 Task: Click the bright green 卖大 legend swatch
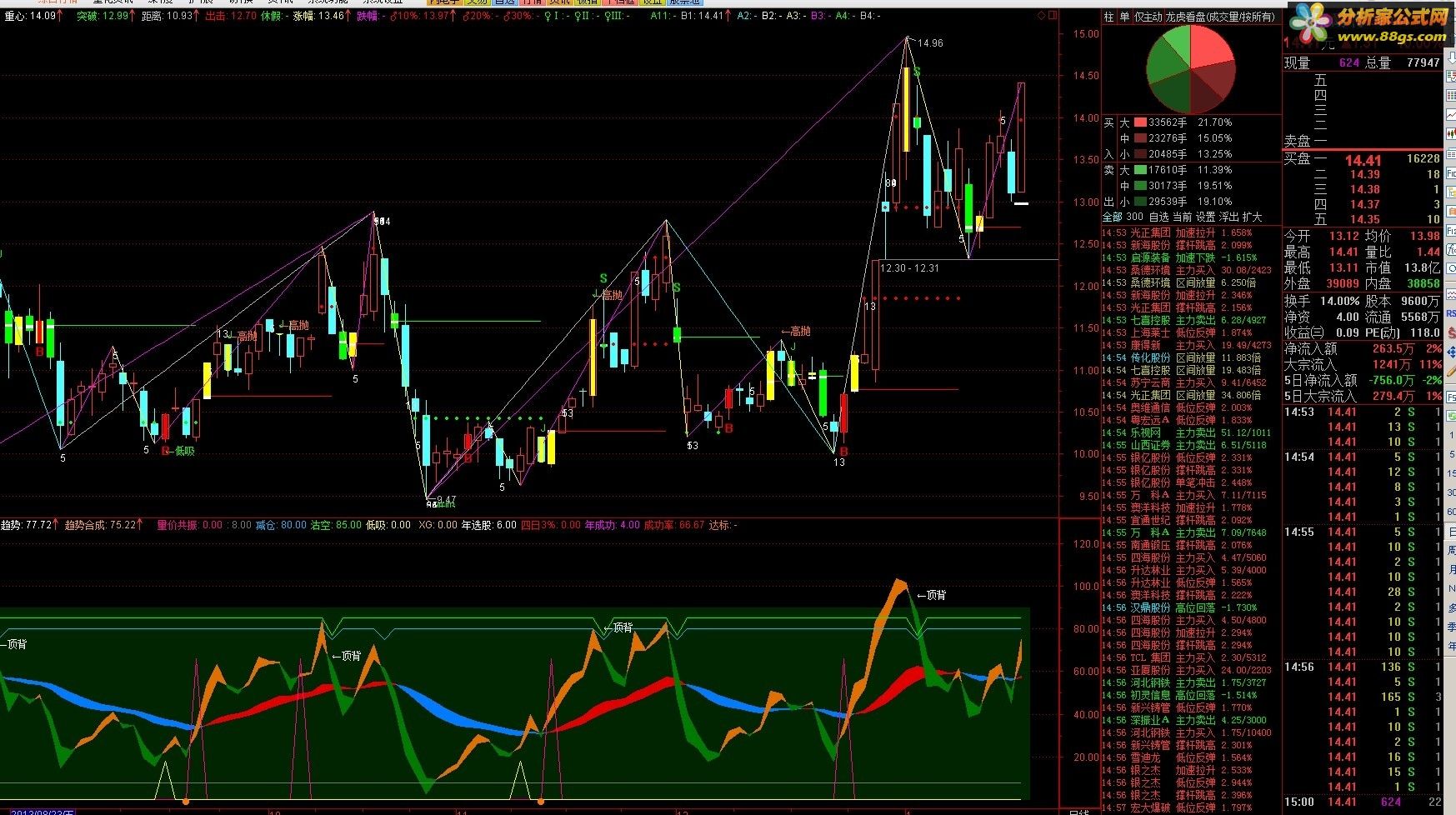tap(1138, 170)
